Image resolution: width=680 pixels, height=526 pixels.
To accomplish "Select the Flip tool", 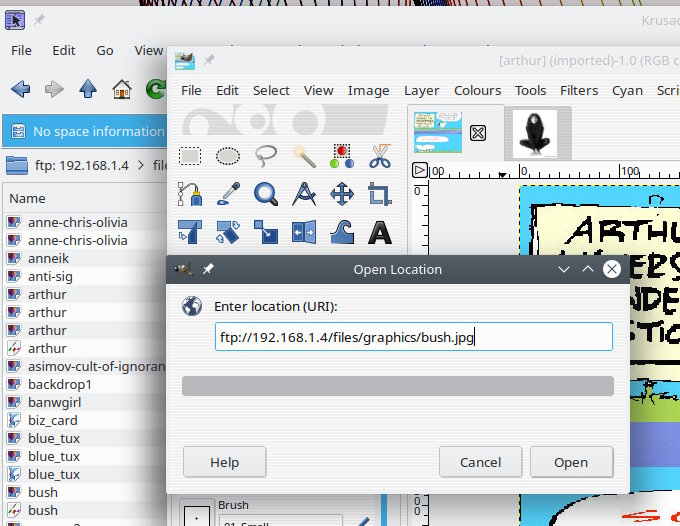I will pos(304,232).
